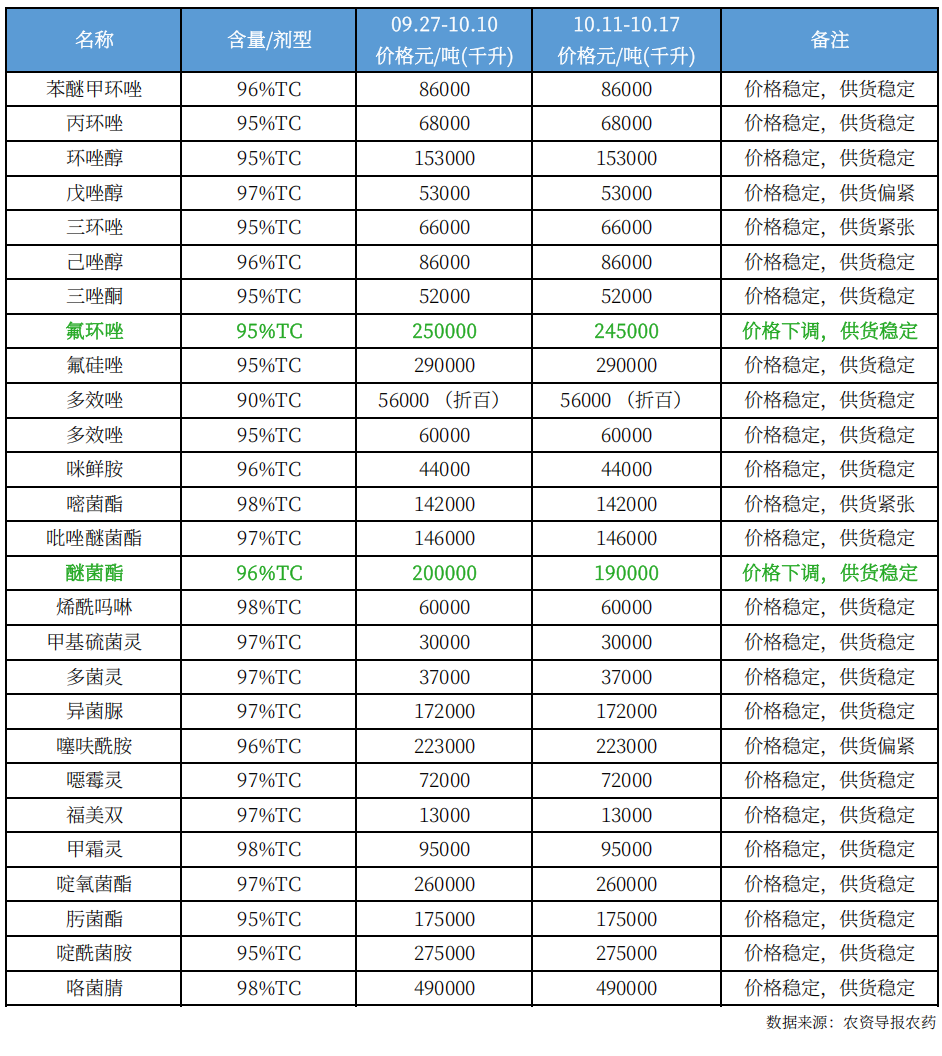Click 09.27-10.10 price 153000 for 环唑醇

pyautogui.click(x=444, y=158)
